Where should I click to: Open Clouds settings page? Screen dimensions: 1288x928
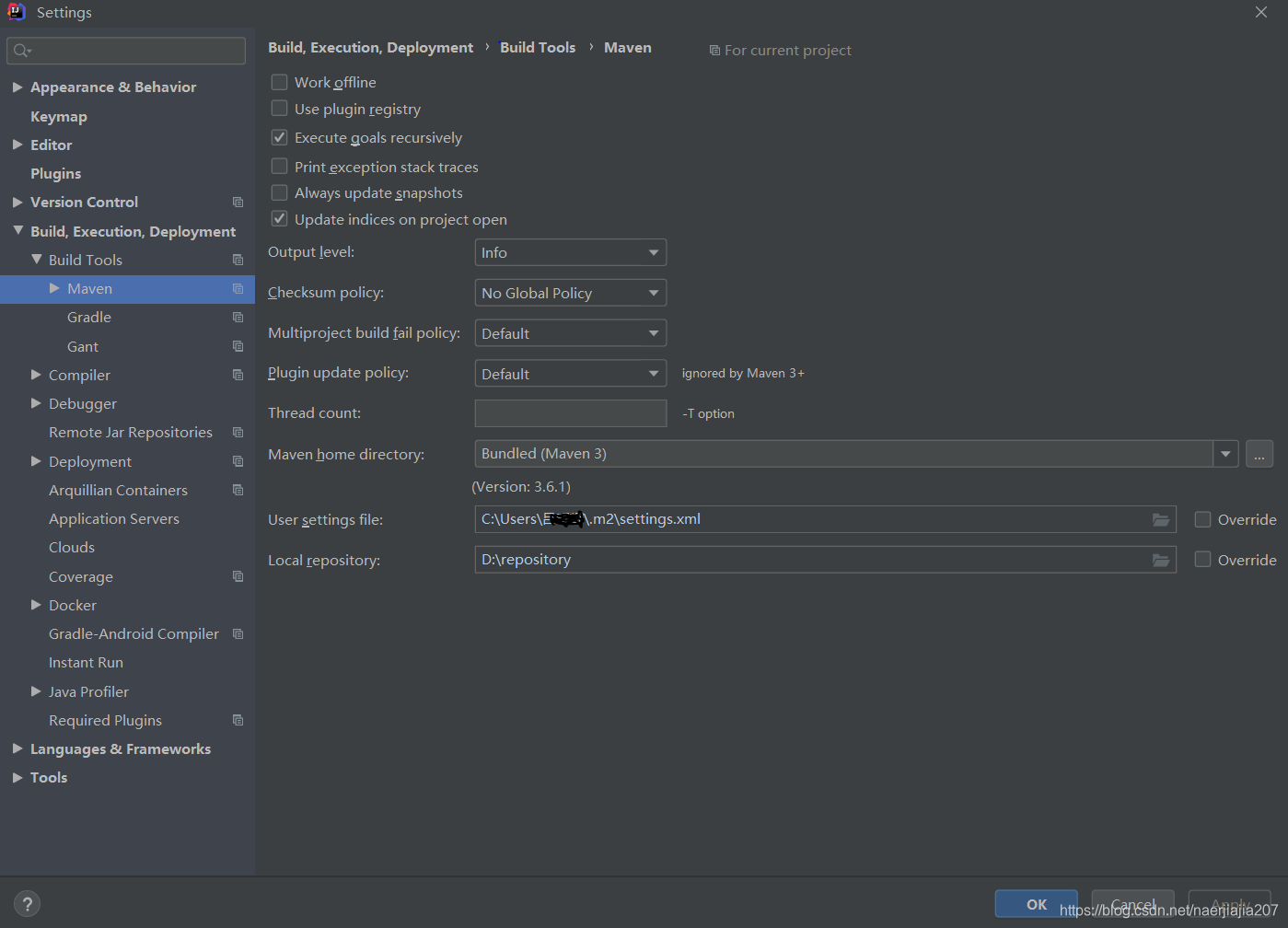[x=72, y=547]
